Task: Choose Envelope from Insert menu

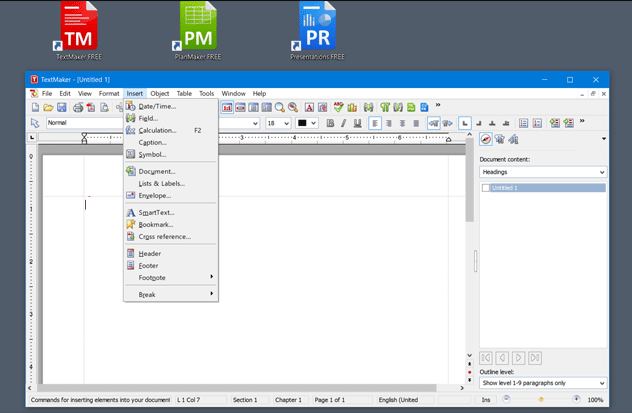Action: (171, 195)
